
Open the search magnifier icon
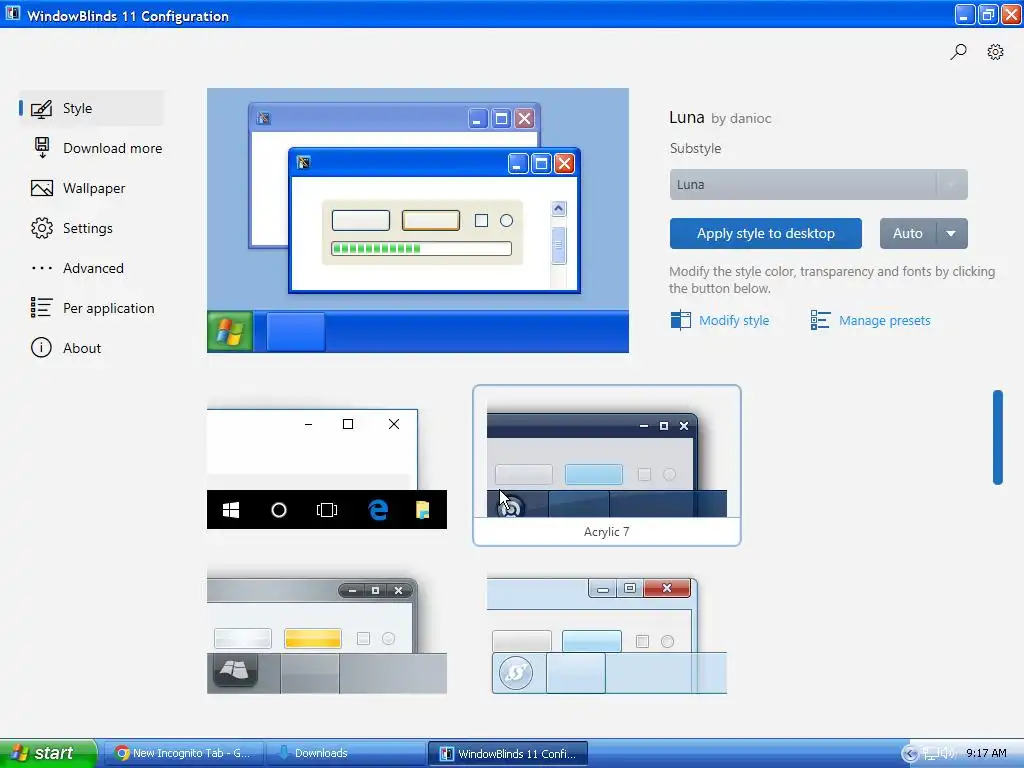point(958,52)
